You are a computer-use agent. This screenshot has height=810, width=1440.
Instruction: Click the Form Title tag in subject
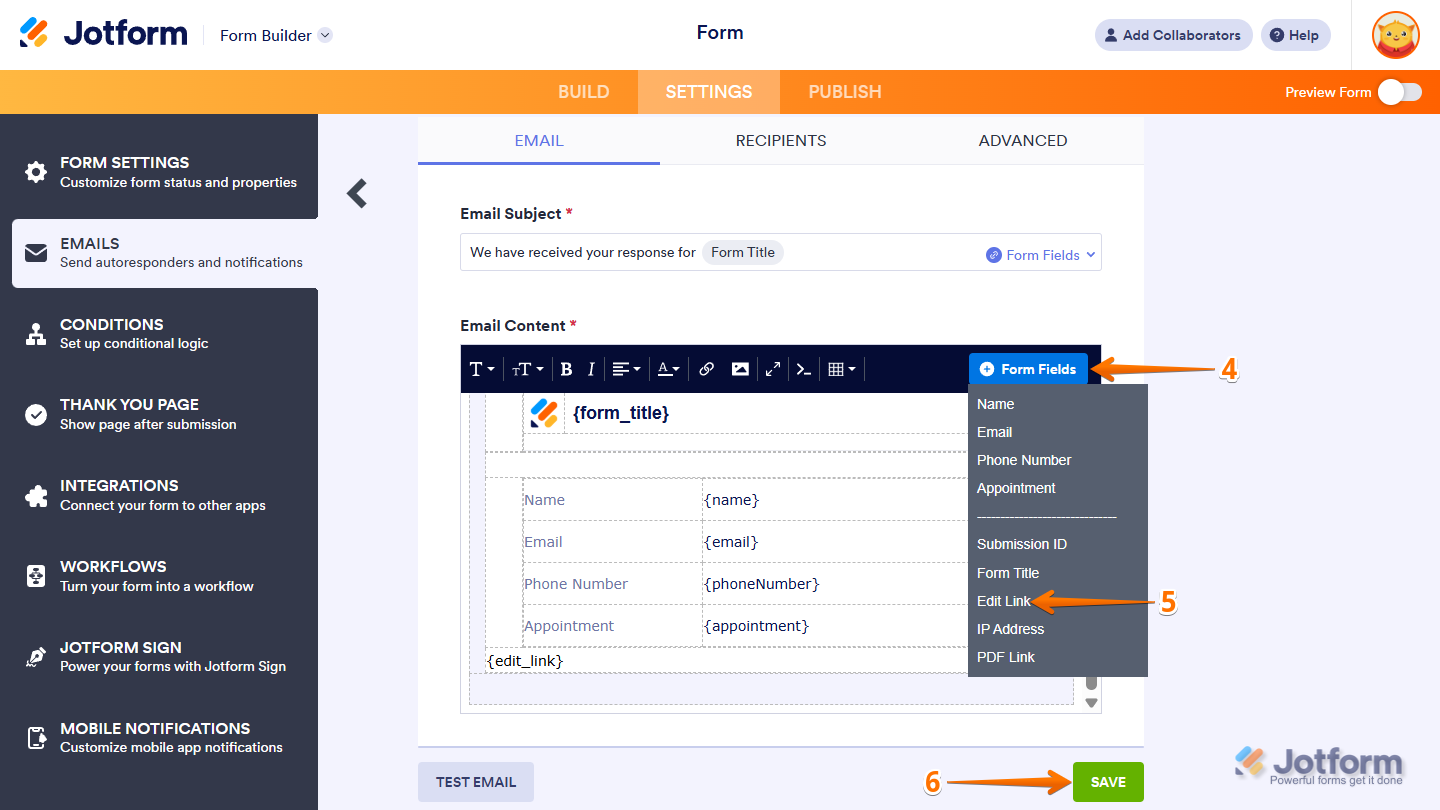click(x=743, y=252)
